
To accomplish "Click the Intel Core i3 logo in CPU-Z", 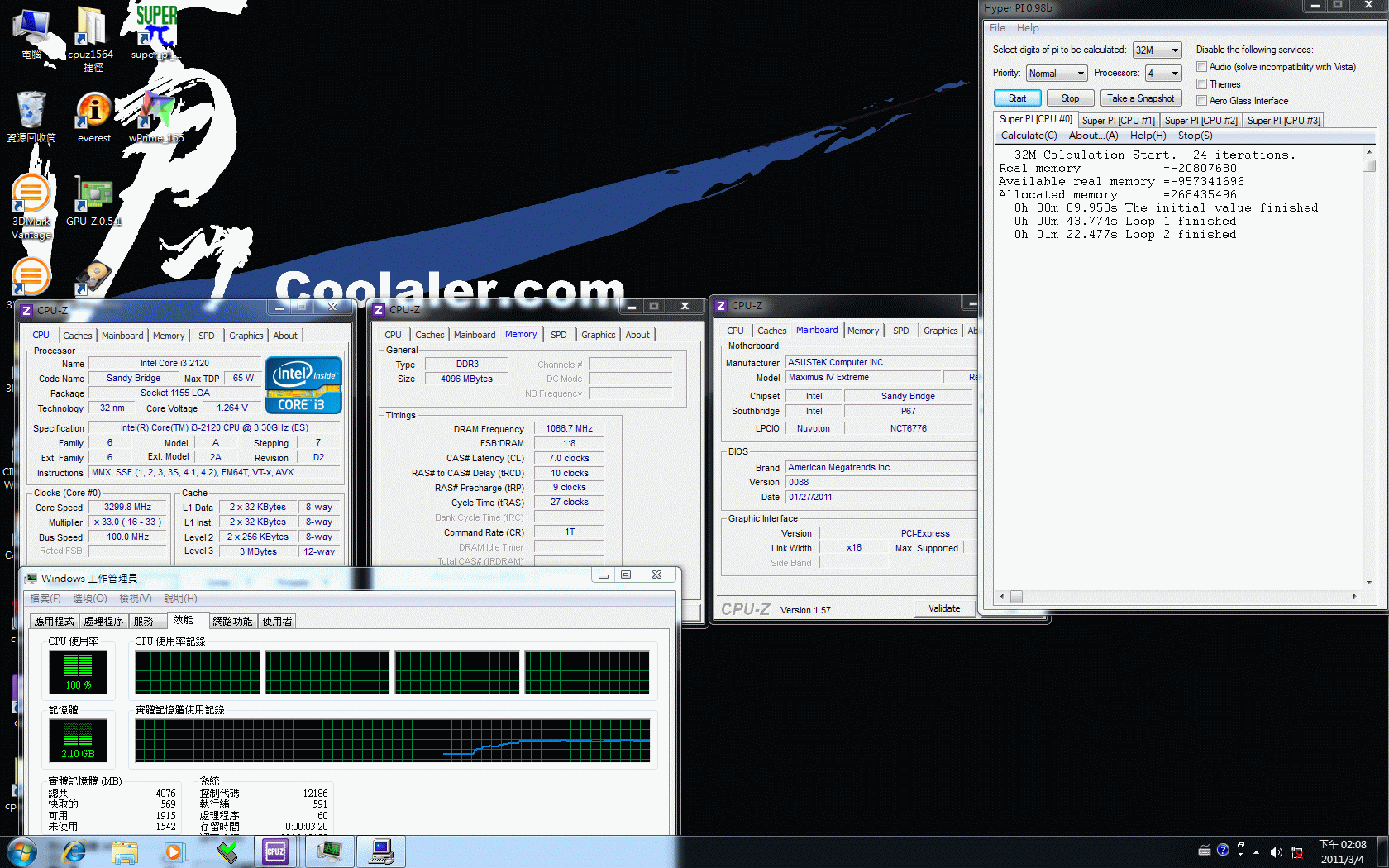I will [303, 384].
